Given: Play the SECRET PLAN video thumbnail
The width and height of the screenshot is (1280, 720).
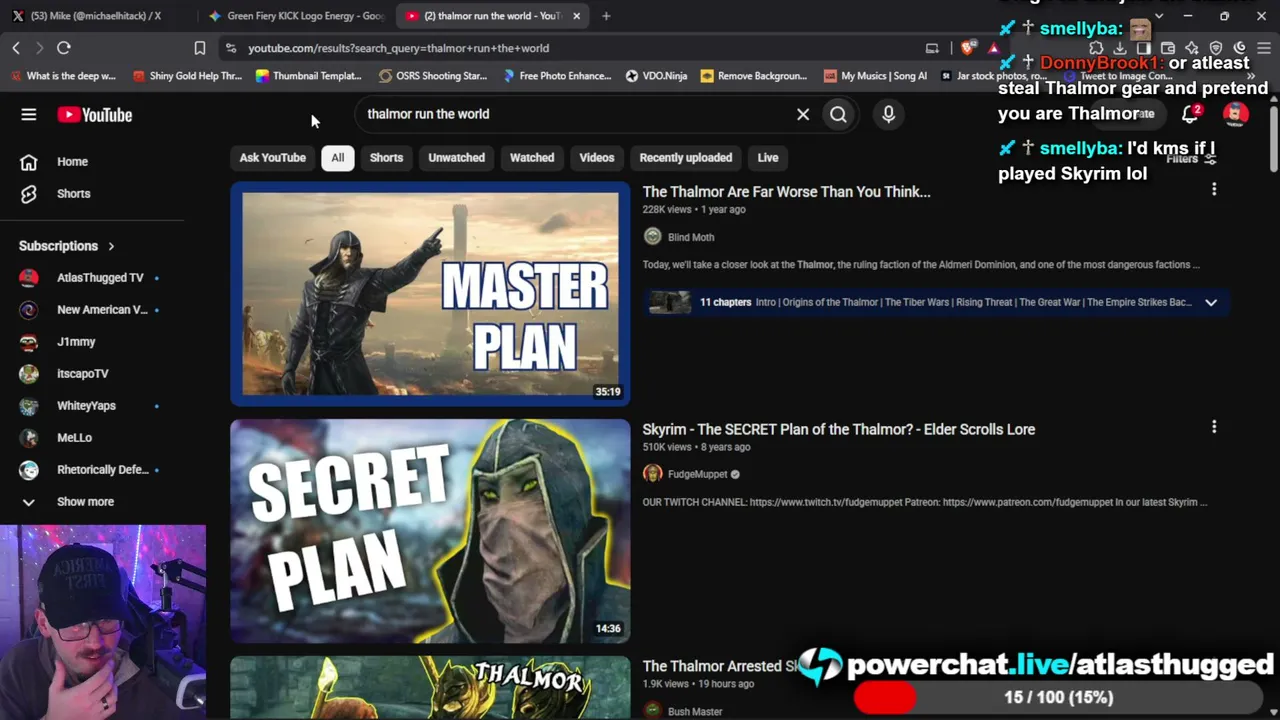Looking at the screenshot, I should 430,531.
